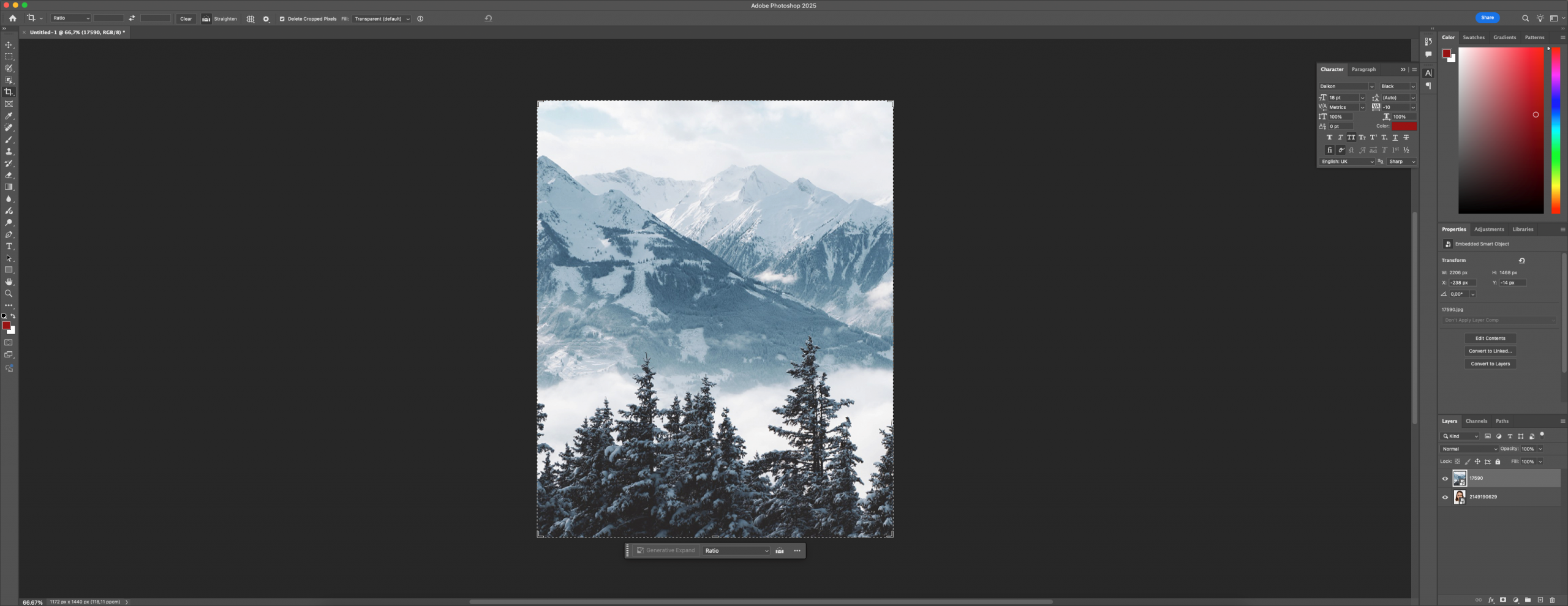The width and height of the screenshot is (1568, 606).
Task: Open Ratio dropdown in contextual task bar
Action: click(x=736, y=551)
